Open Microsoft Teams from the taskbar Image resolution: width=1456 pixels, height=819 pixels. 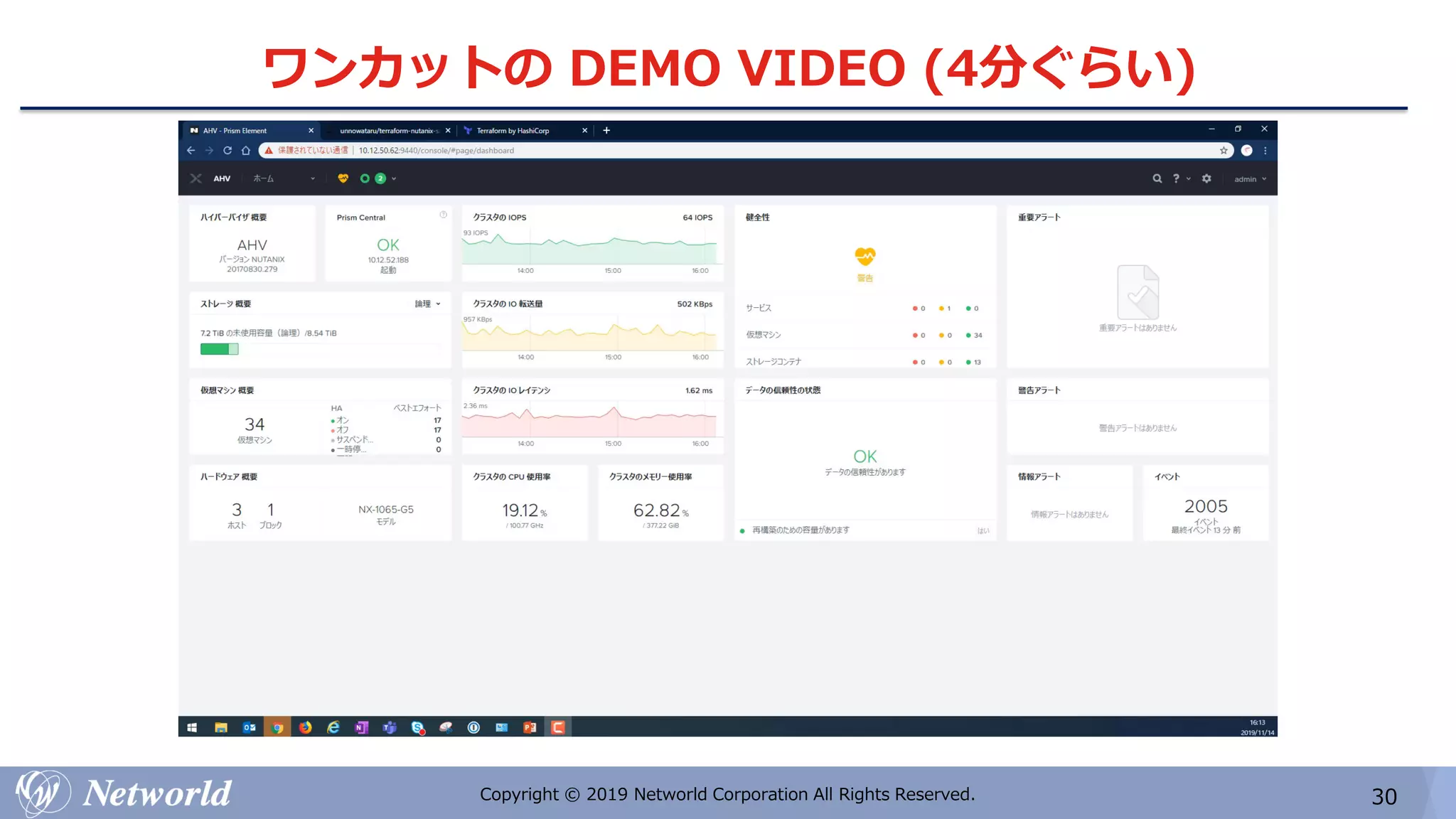(x=390, y=727)
